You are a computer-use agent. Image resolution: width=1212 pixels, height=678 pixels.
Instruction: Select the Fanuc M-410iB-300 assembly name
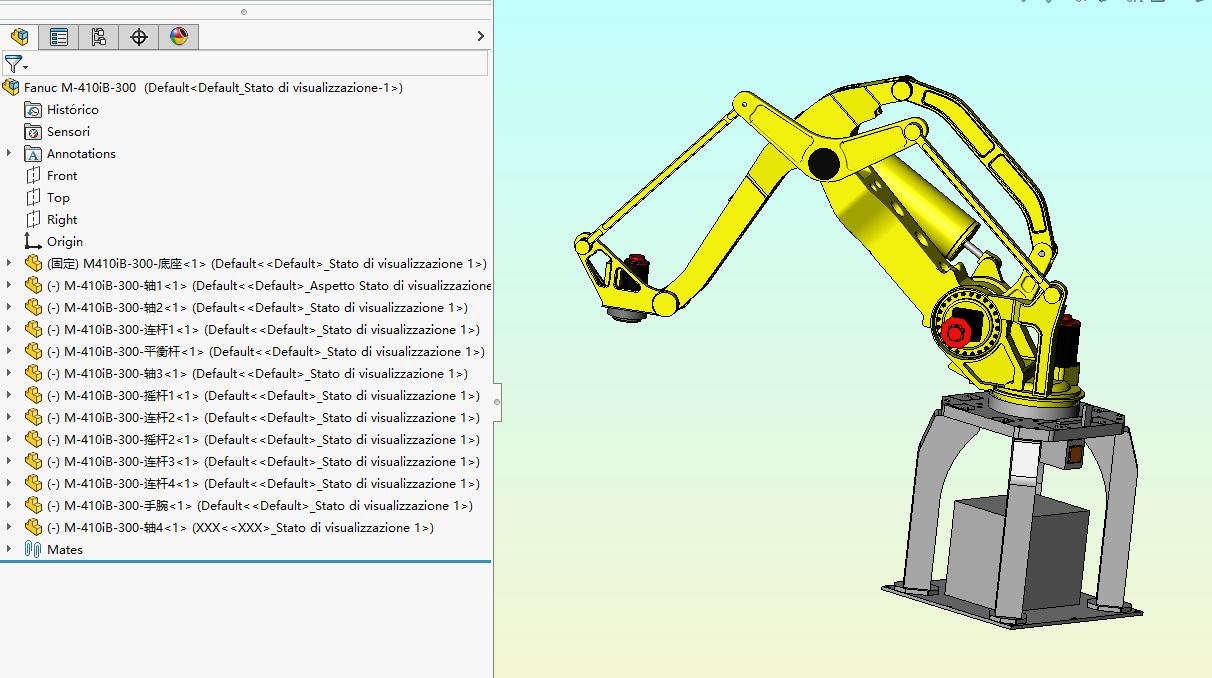tap(213, 88)
